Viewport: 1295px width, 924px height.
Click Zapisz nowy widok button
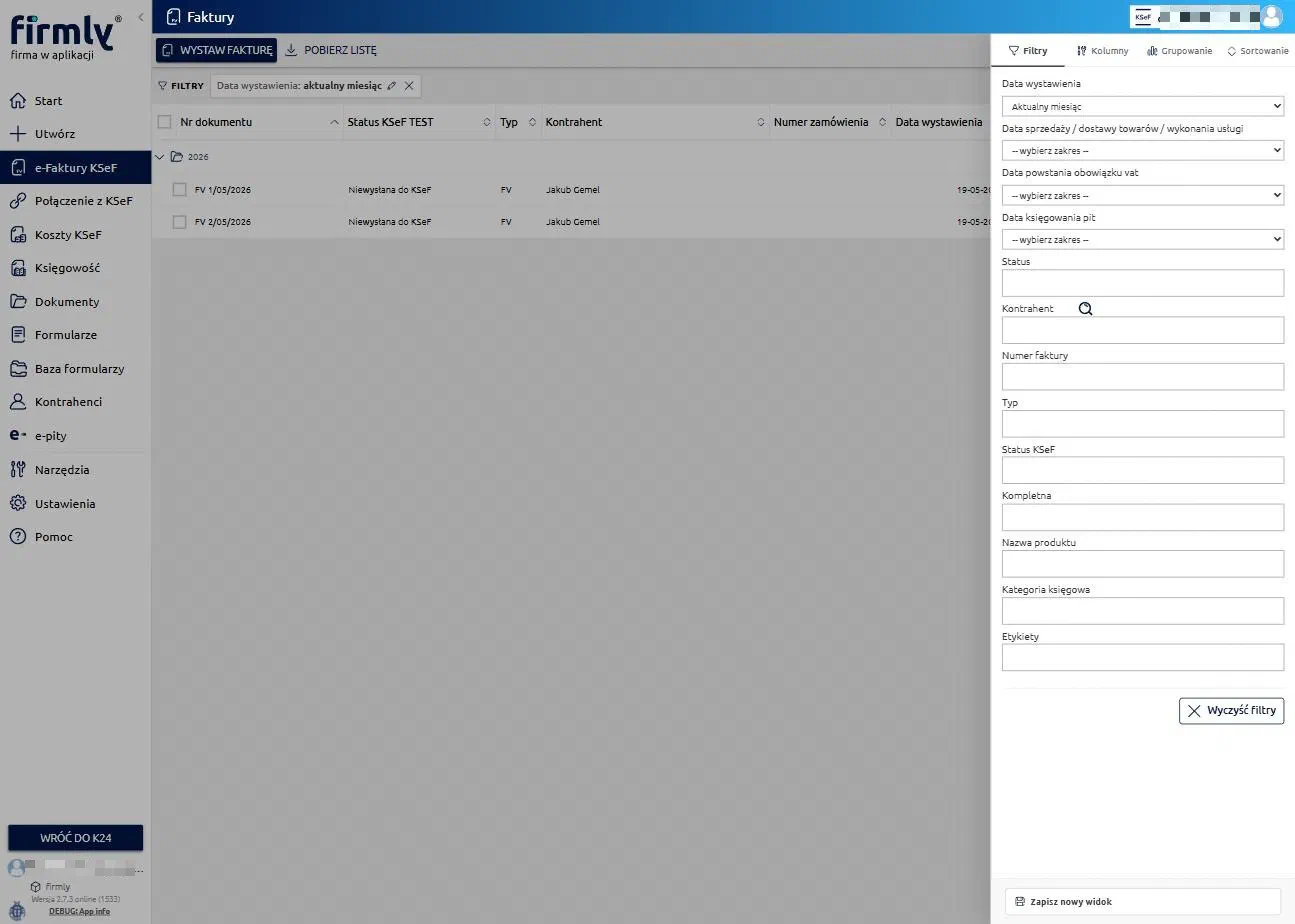coord(1143,902)
